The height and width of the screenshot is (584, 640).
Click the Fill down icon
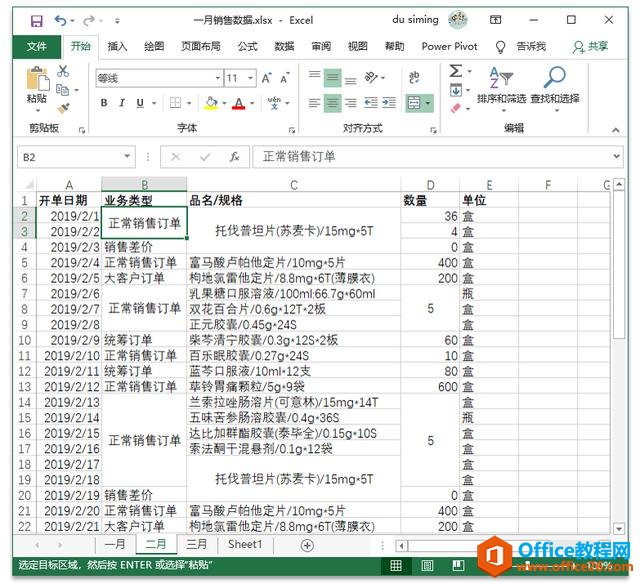pyautogui.click(x=456, y=90)
